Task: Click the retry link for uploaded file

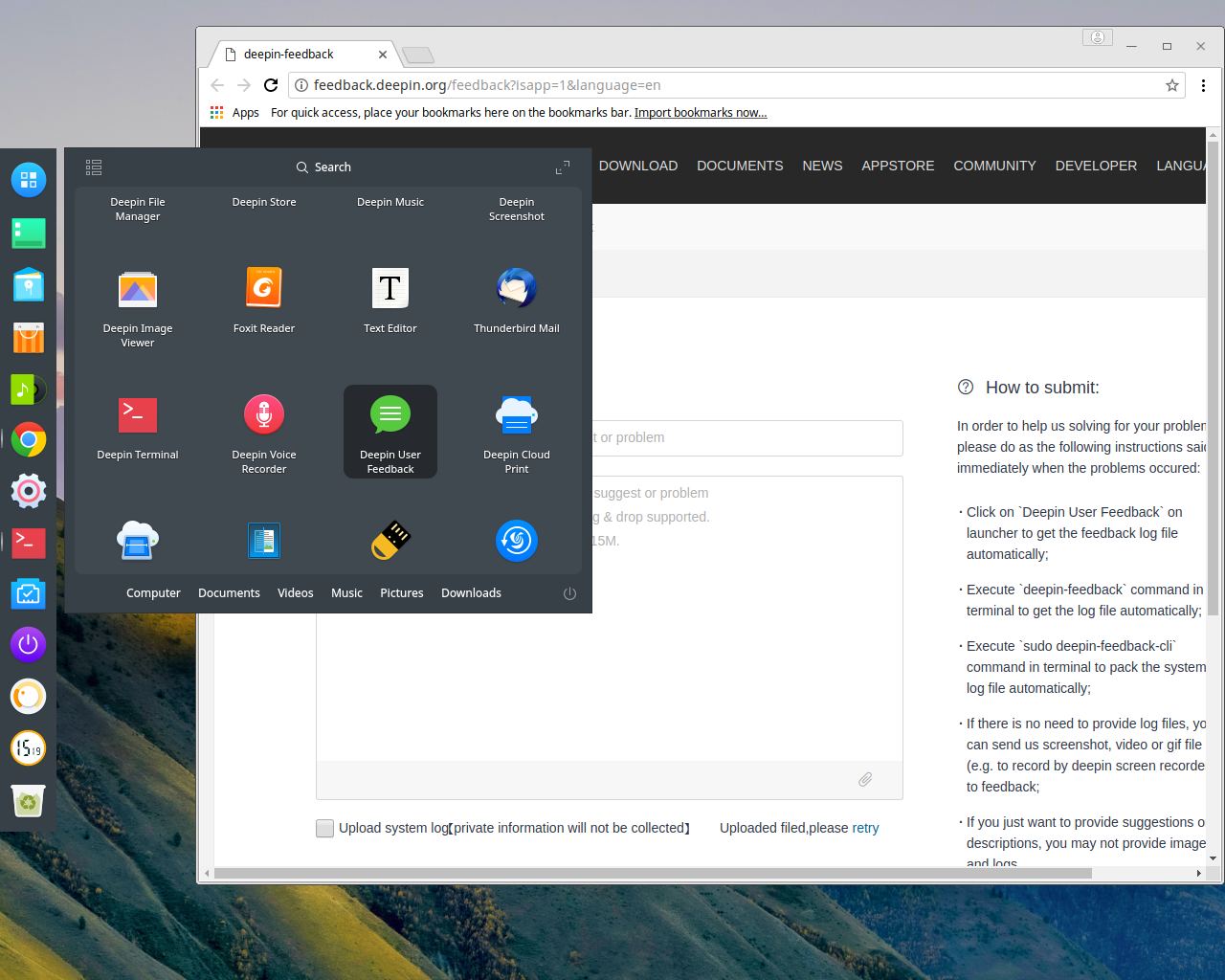Action: pos(865,828)
